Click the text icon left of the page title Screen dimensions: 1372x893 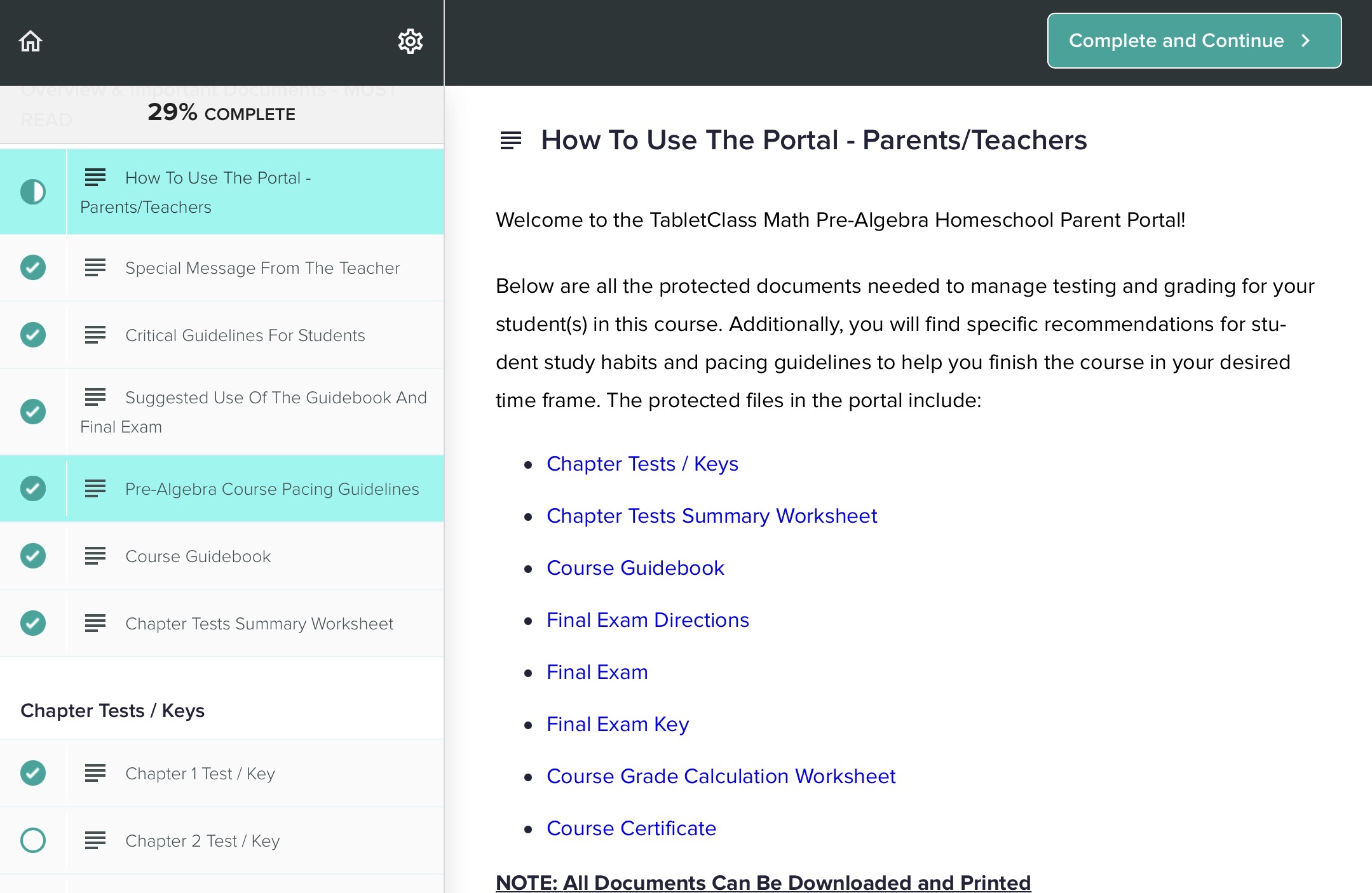pos(509,140)
